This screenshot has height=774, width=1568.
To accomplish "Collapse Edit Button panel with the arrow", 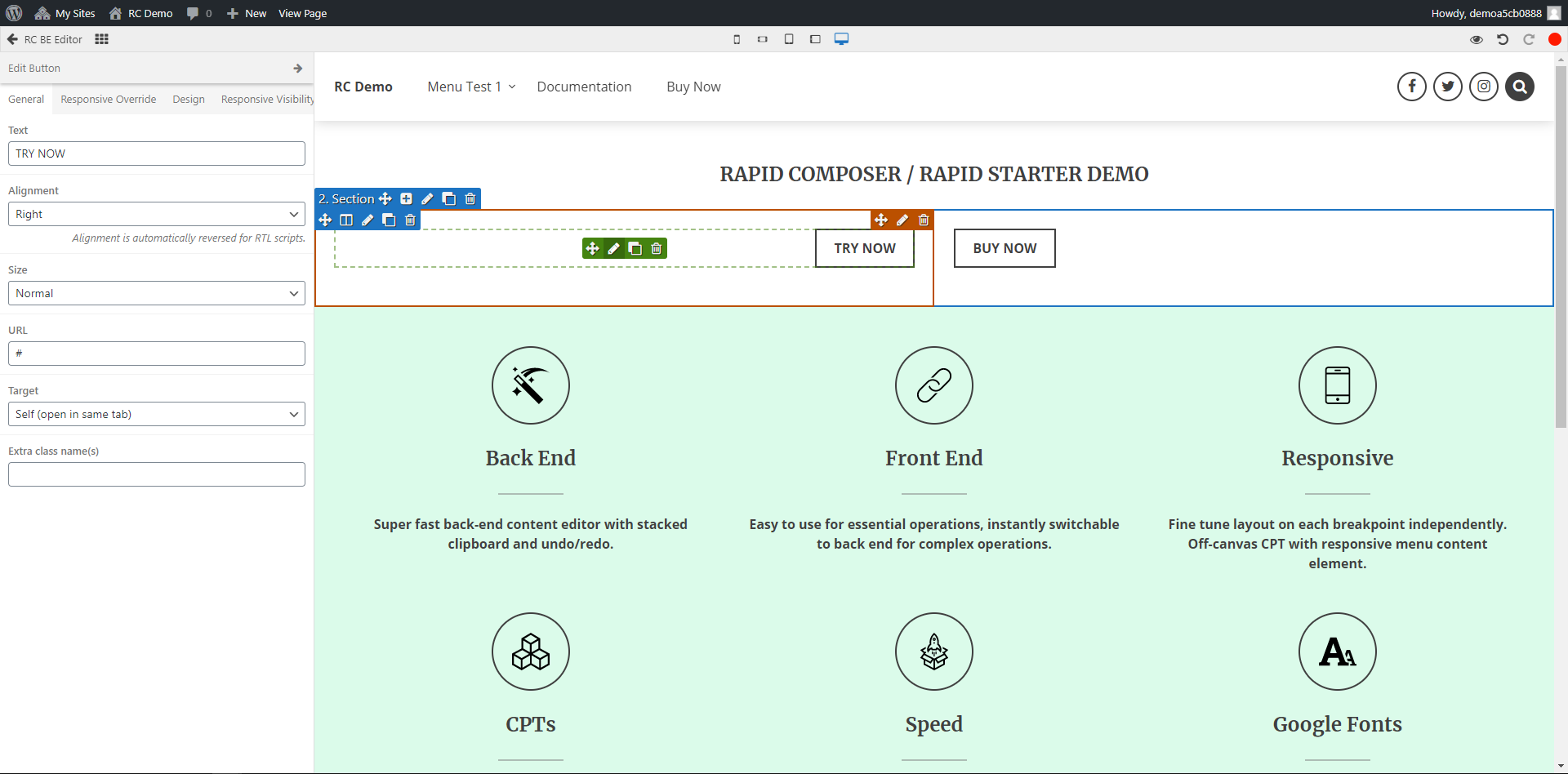I will (298, 69).
